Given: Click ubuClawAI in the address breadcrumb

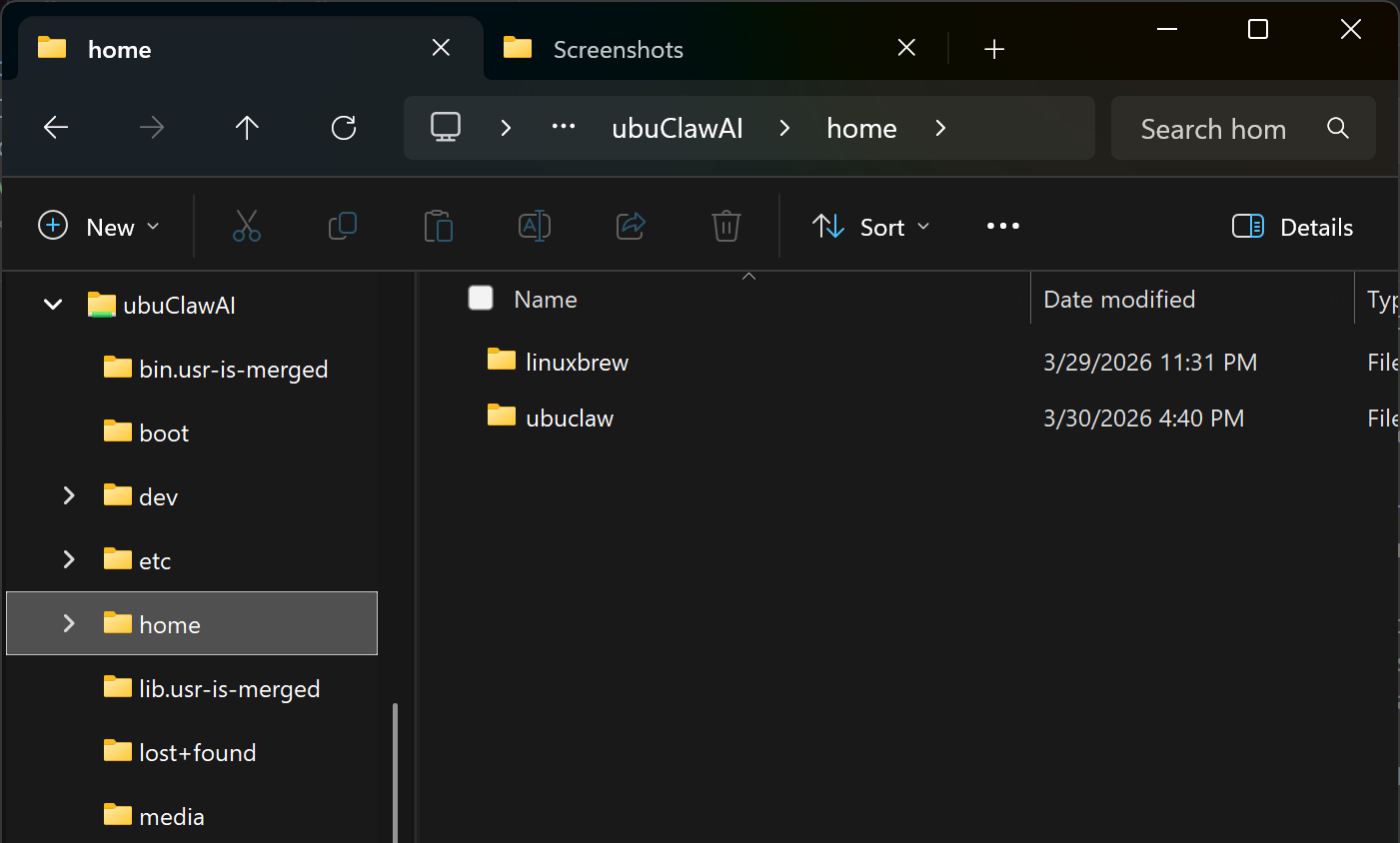Looking at the screenshot, I should (678, 128).
